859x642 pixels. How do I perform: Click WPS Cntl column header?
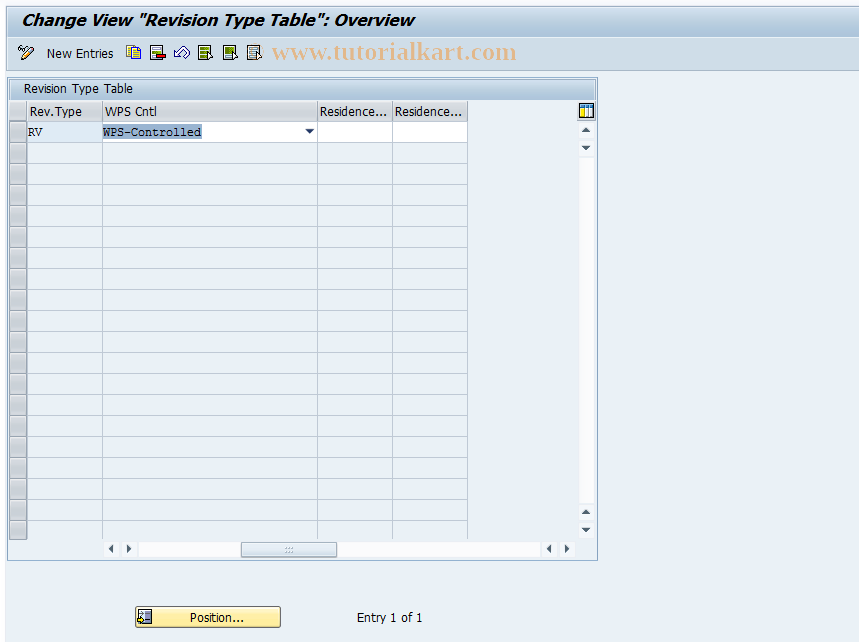(210, 111)
